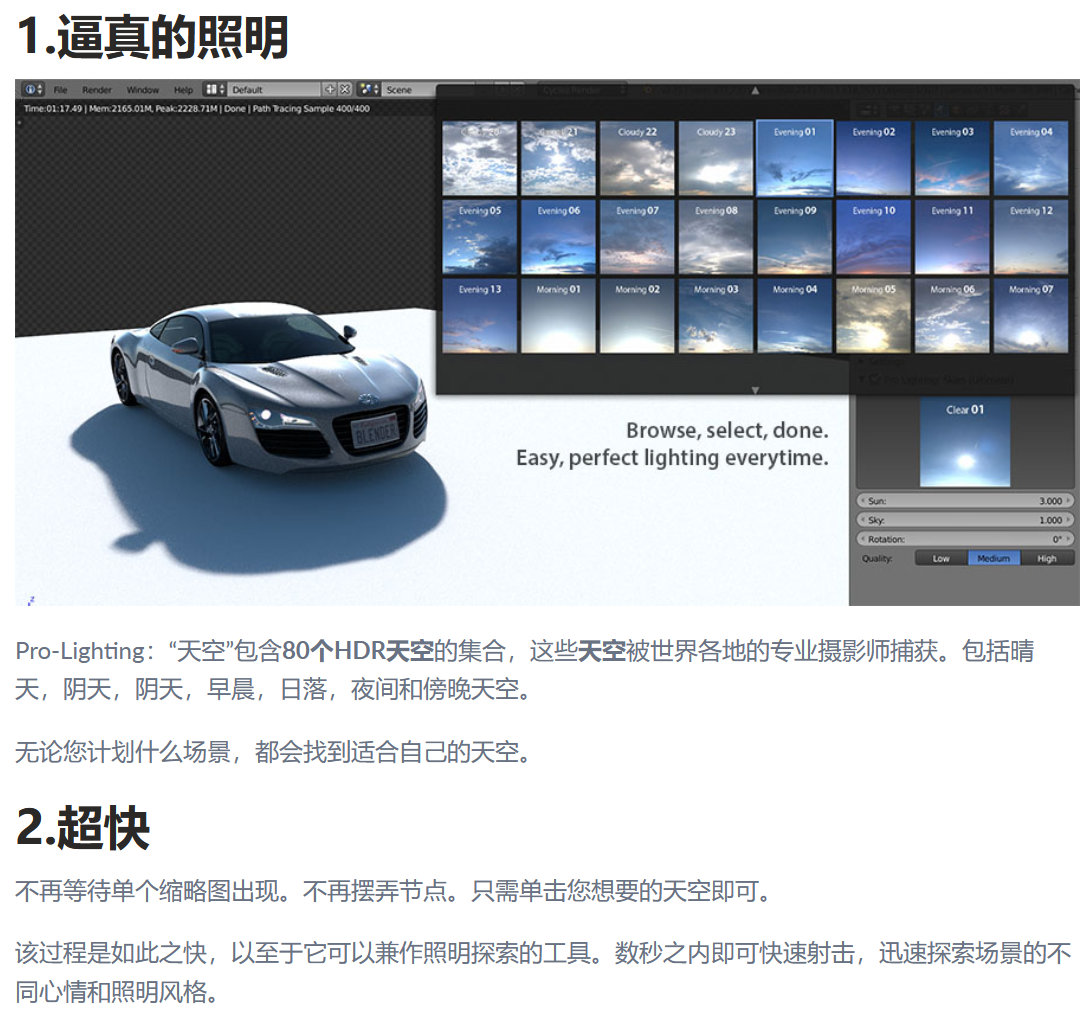Open the File menu in Blender
The image size is (1086, 1011).
pos(61,90)
